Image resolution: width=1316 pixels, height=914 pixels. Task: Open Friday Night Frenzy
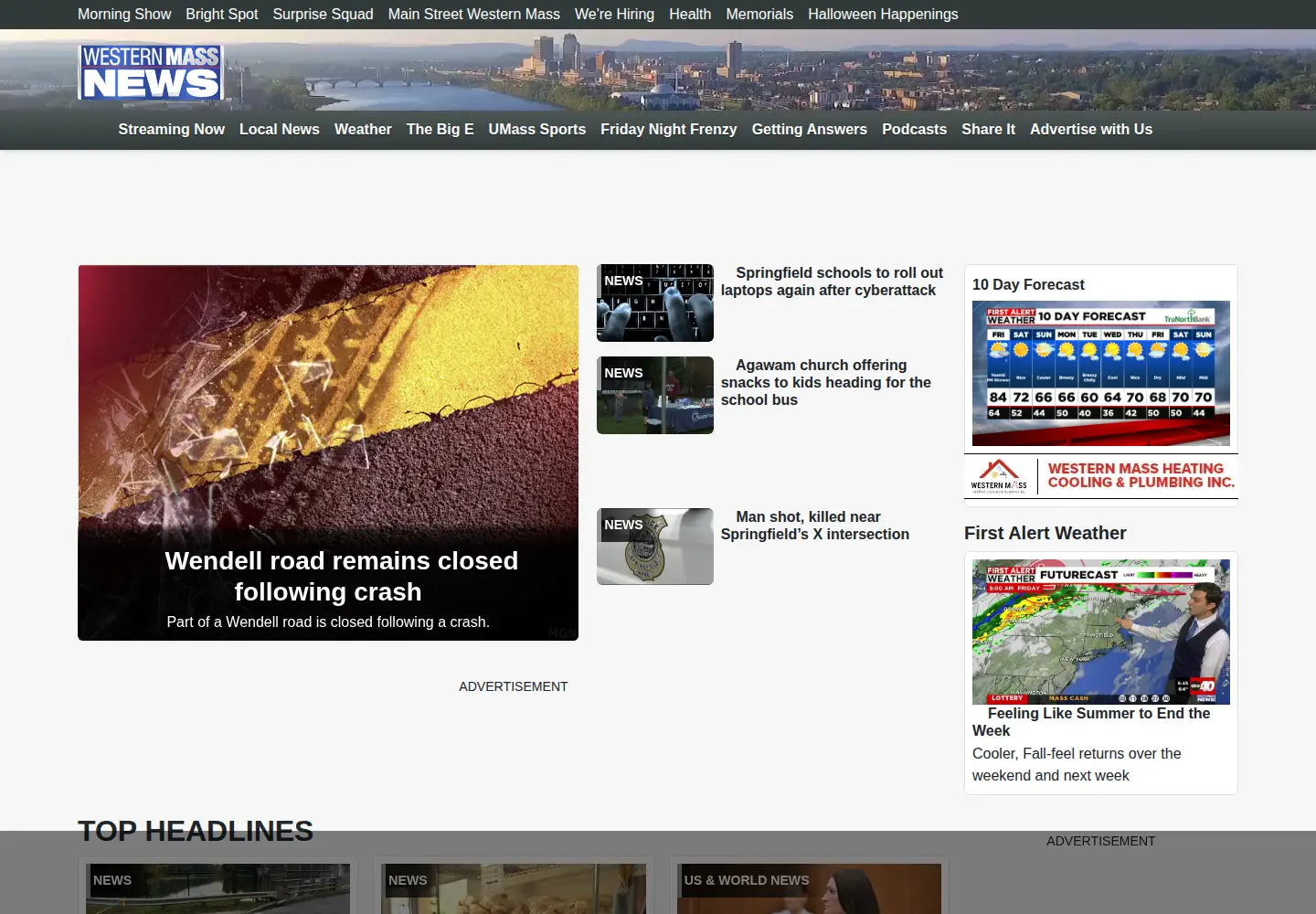pos(669,130)
